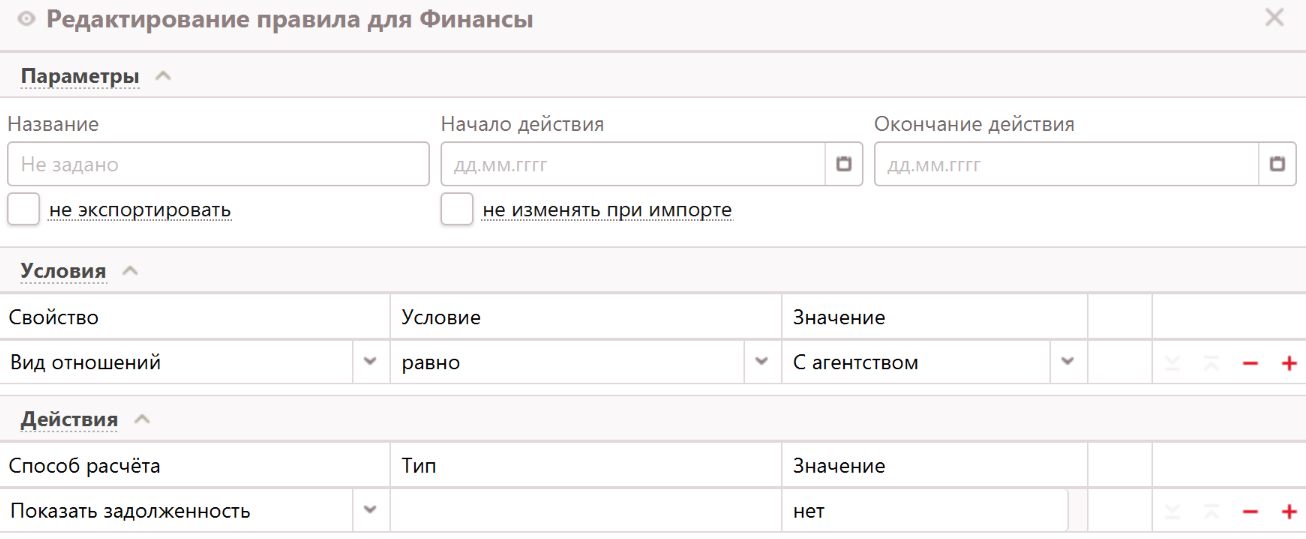The image size is (1306, 539).
Task: Open calendar for Начало действия date
Action: click(843, 164)
